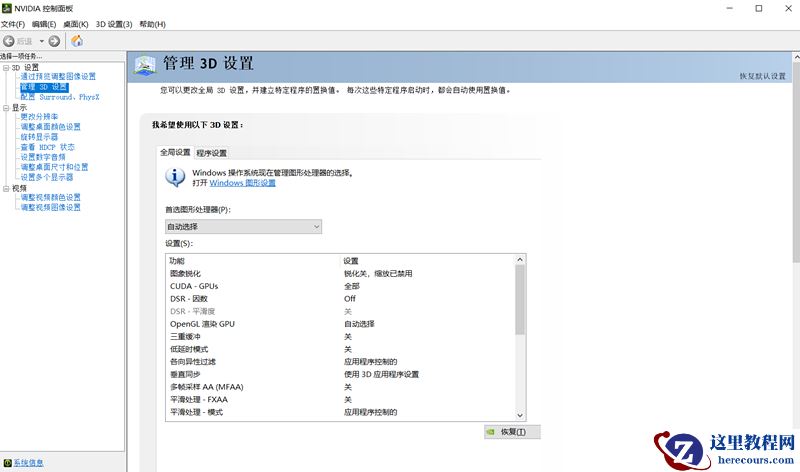Minimize the NVIDIA control panel window

(x=730, y=8)
